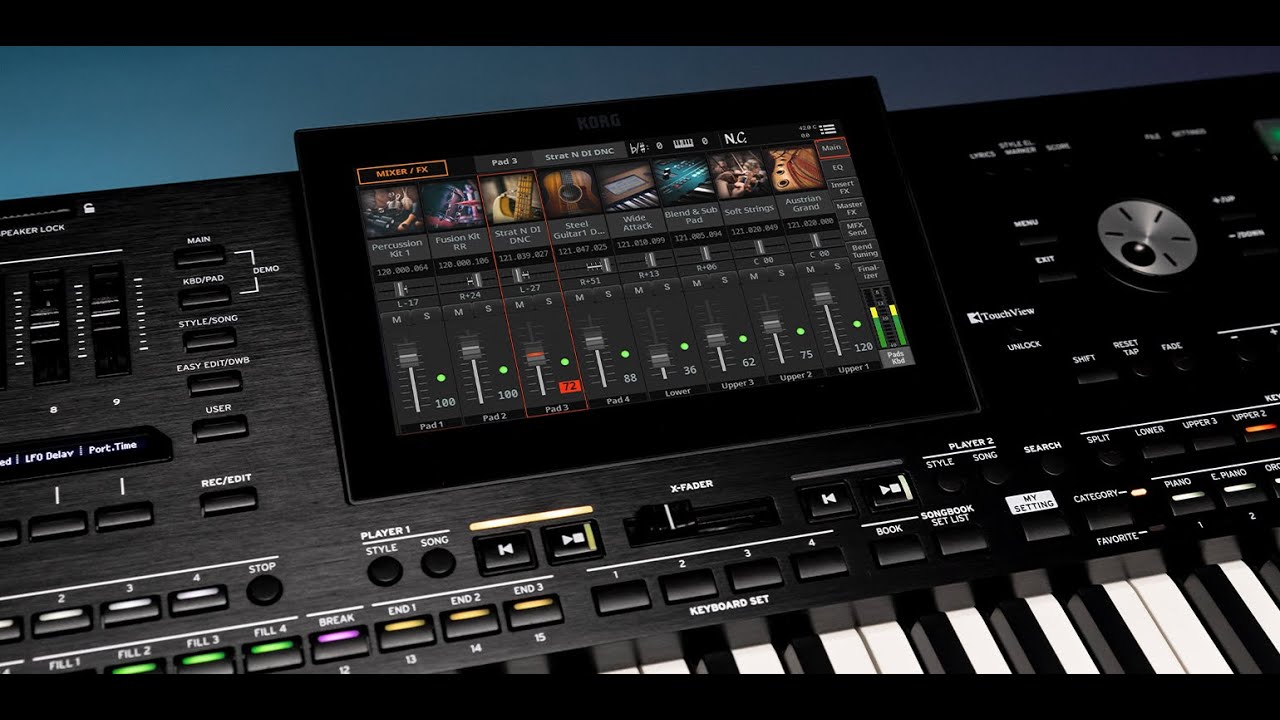Click the STYLE/SONG mode button
1280x720 pixels.
[x=209, y=338]
